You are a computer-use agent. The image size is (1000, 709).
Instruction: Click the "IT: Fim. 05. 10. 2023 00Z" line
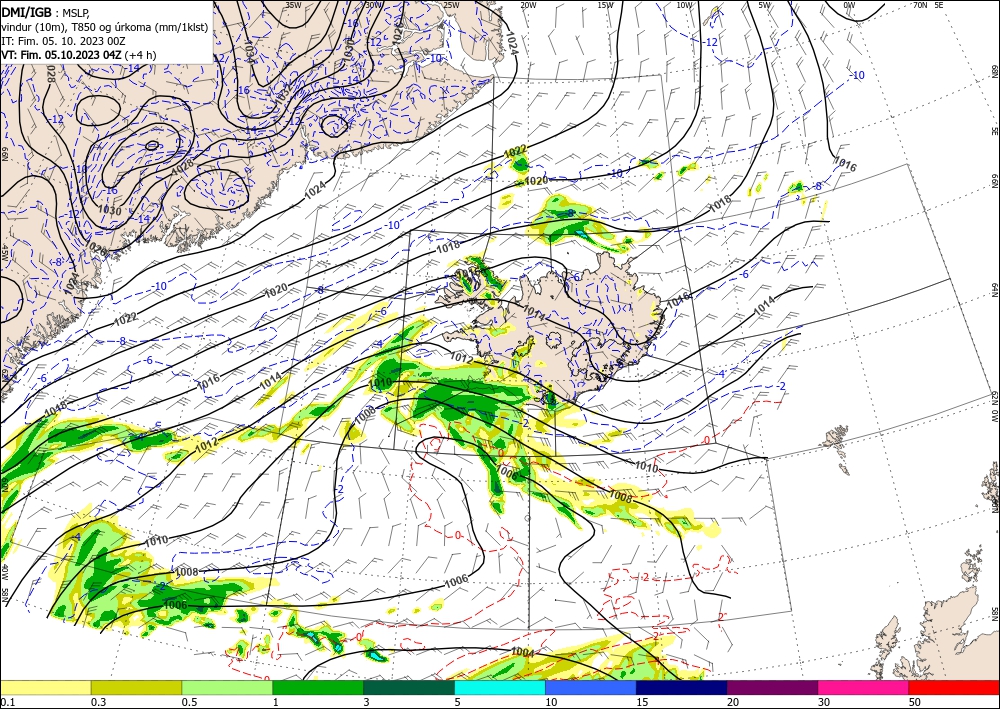(63, 41)
